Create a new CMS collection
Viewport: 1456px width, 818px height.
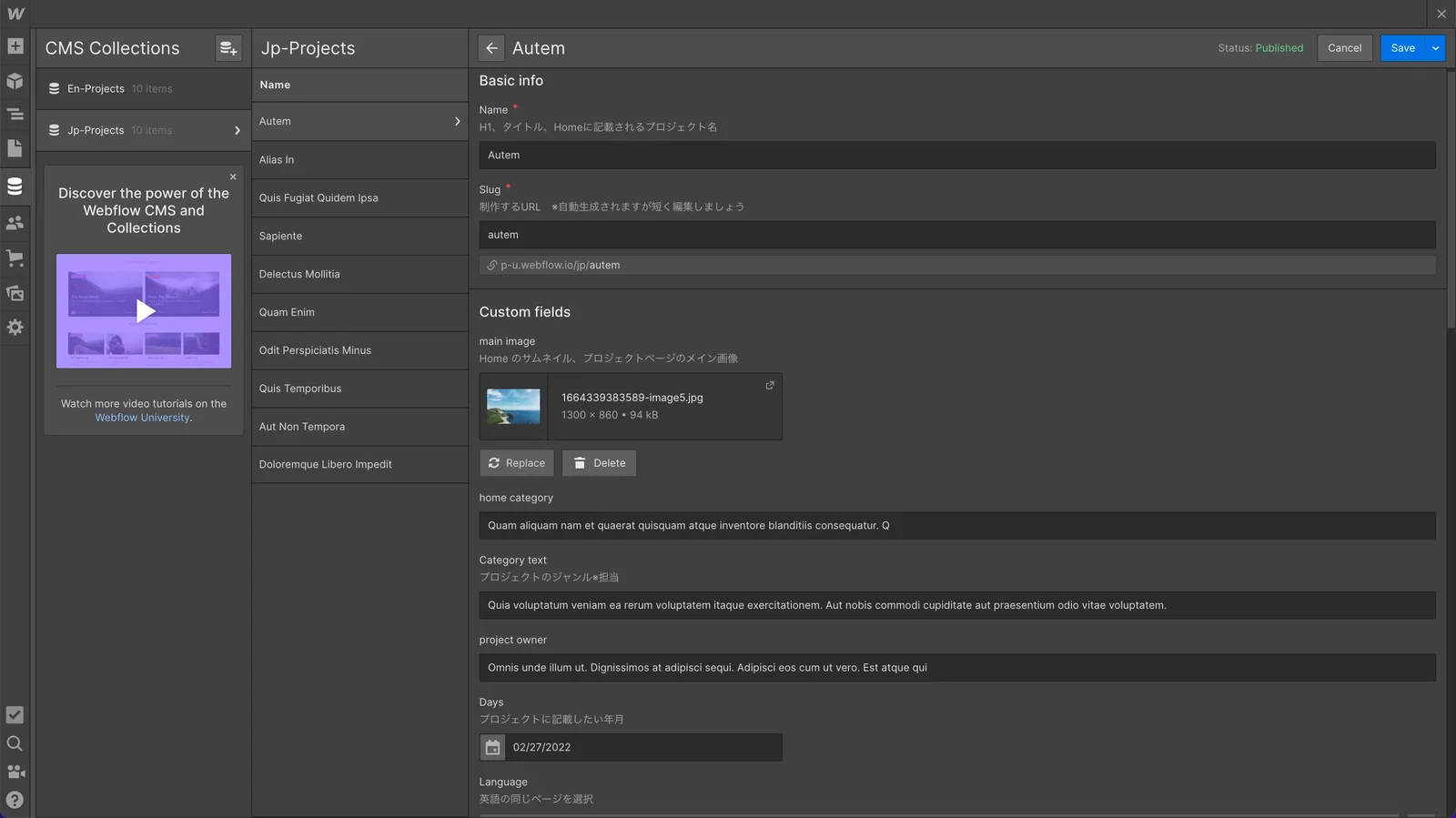[228, 48]
